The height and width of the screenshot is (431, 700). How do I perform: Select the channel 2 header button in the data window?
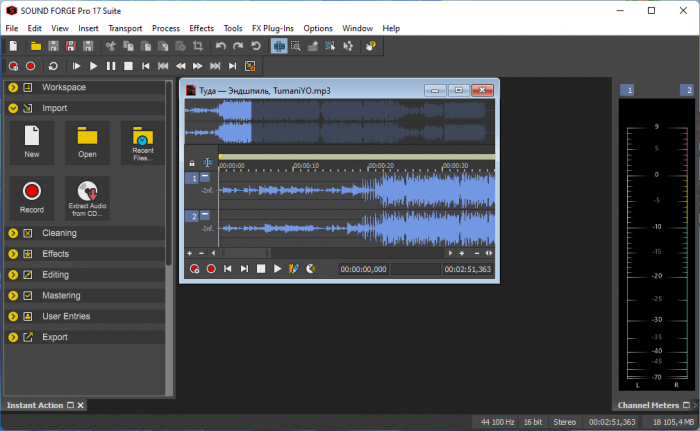point(192,216)
